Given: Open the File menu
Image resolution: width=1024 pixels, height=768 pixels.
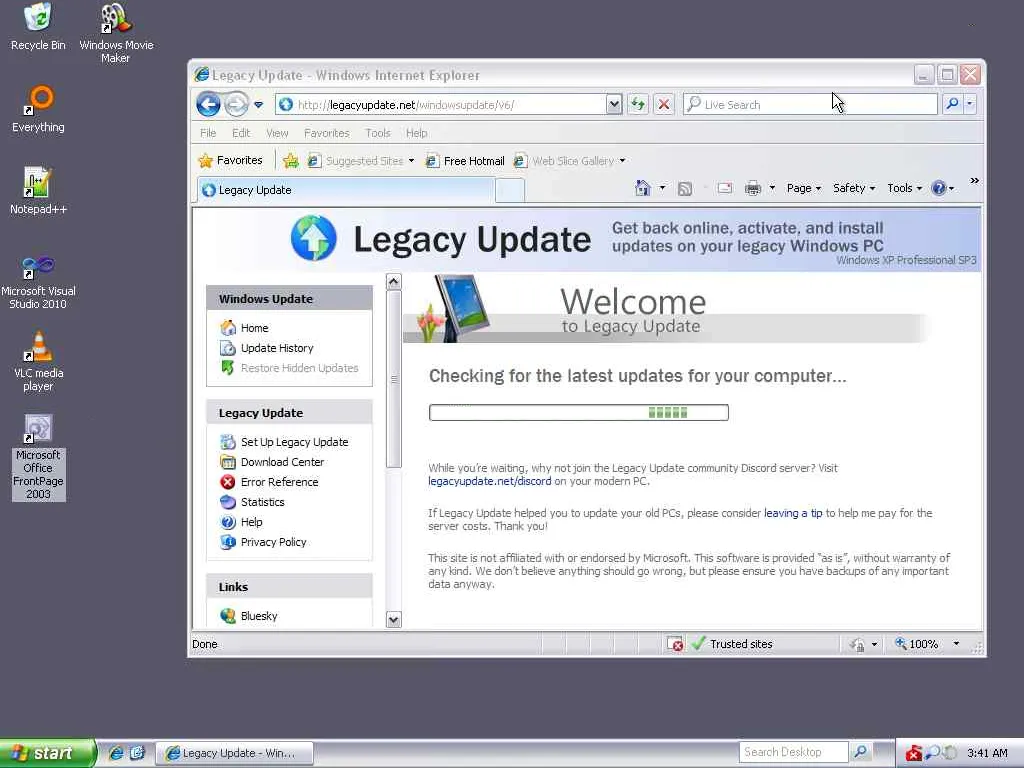Looking at the screenshot, I should (208, 133).
